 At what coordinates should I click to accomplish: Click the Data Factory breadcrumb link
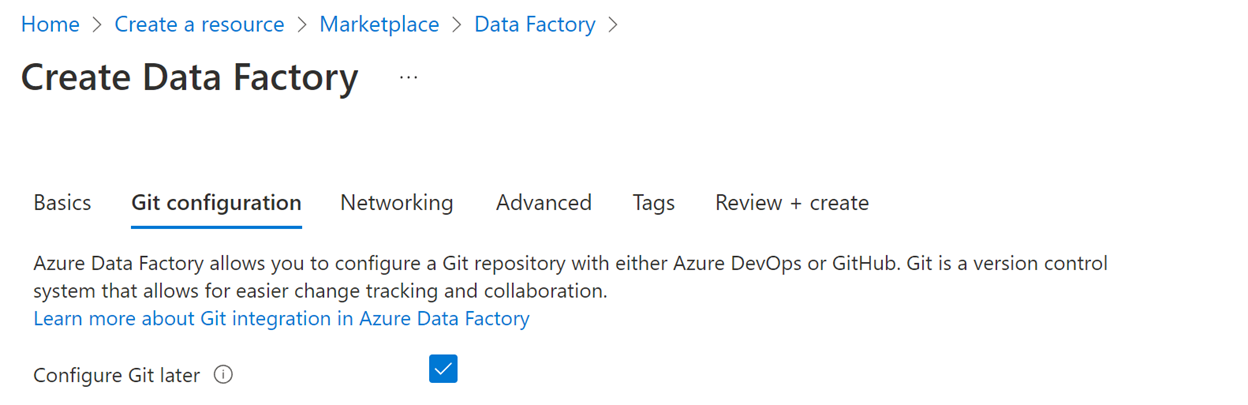click(535, 24)
